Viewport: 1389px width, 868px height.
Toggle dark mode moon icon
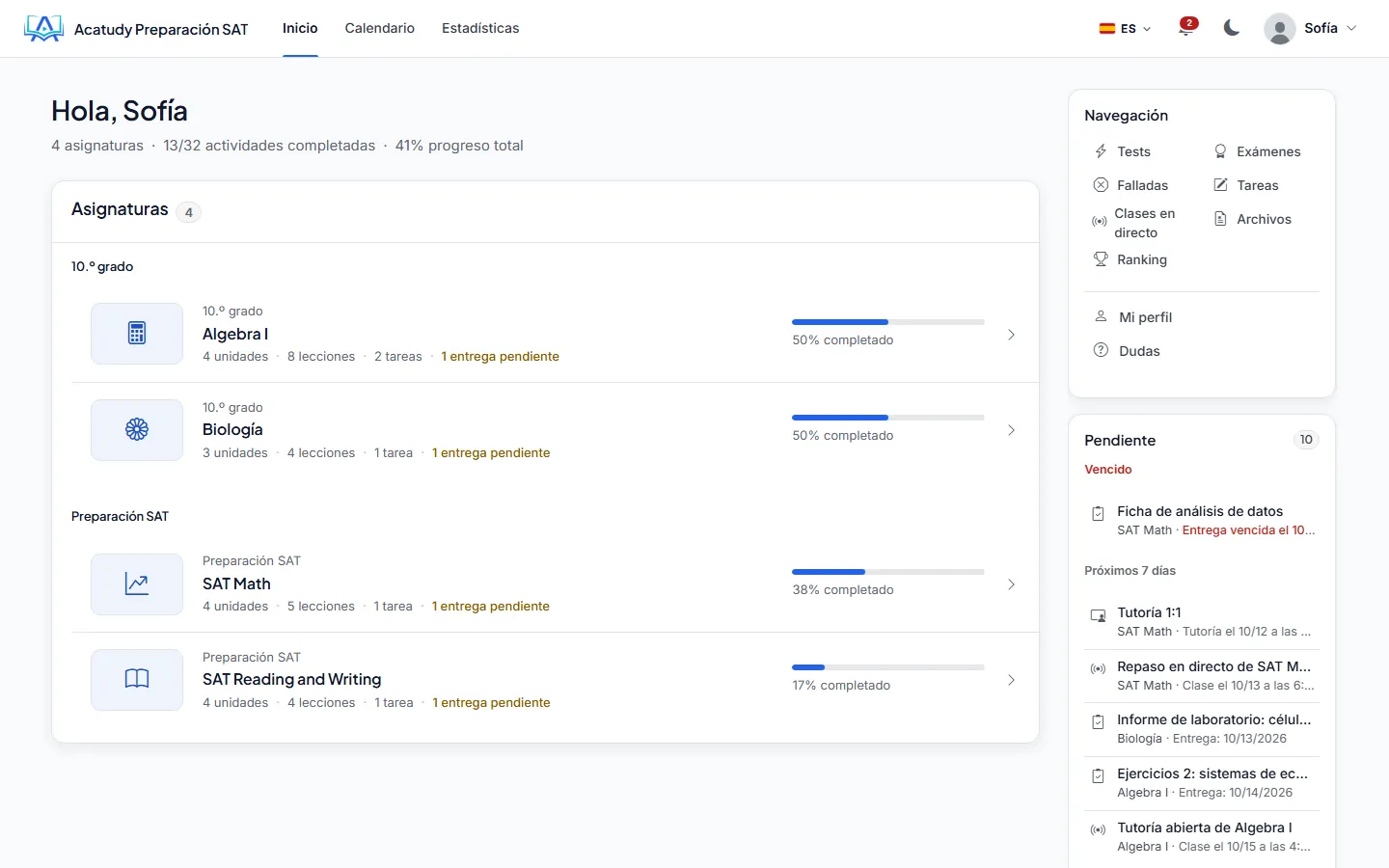pos(1231,28)
